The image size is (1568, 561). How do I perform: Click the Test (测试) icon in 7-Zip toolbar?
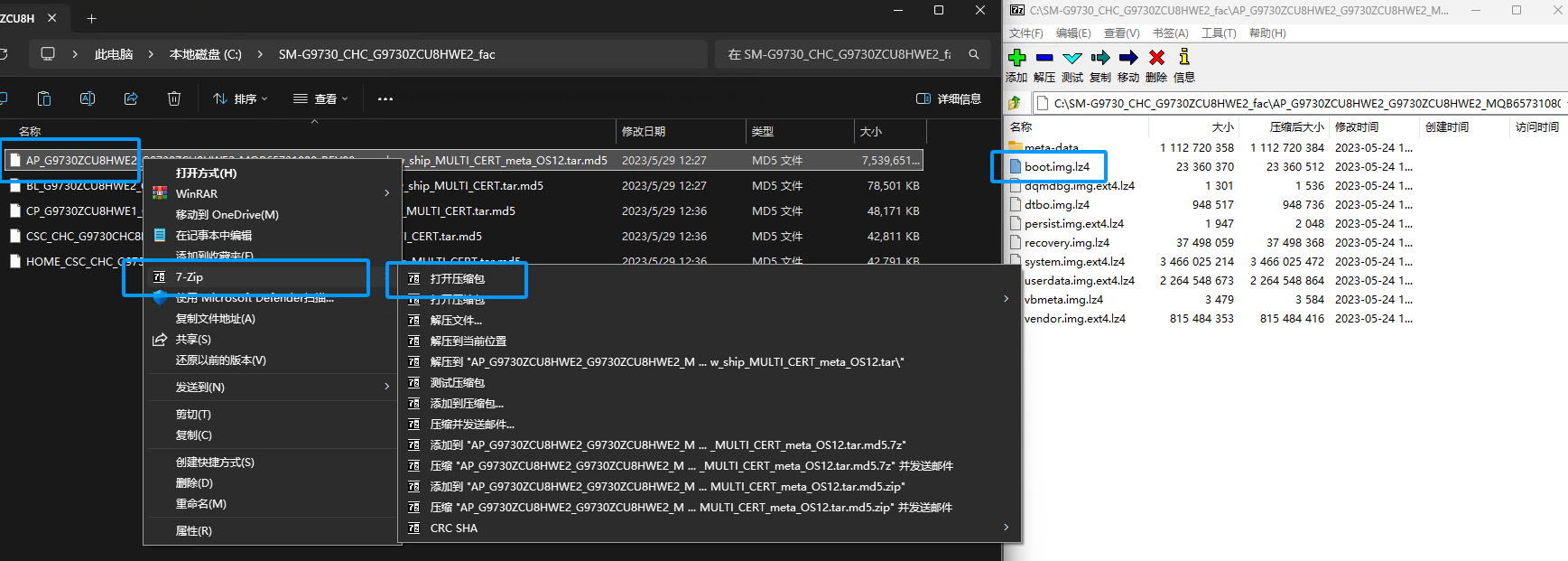point(1072,58)
